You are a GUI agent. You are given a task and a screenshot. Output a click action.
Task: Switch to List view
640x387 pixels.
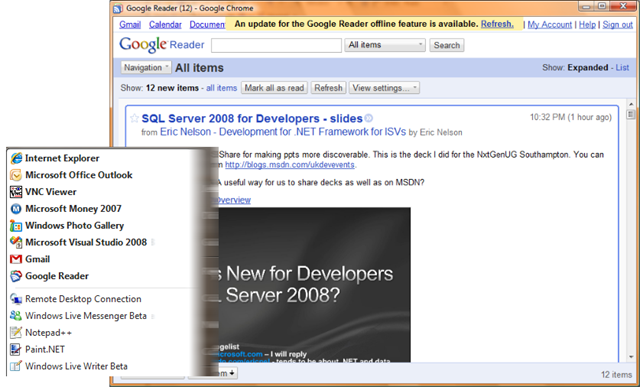(622, 68)
